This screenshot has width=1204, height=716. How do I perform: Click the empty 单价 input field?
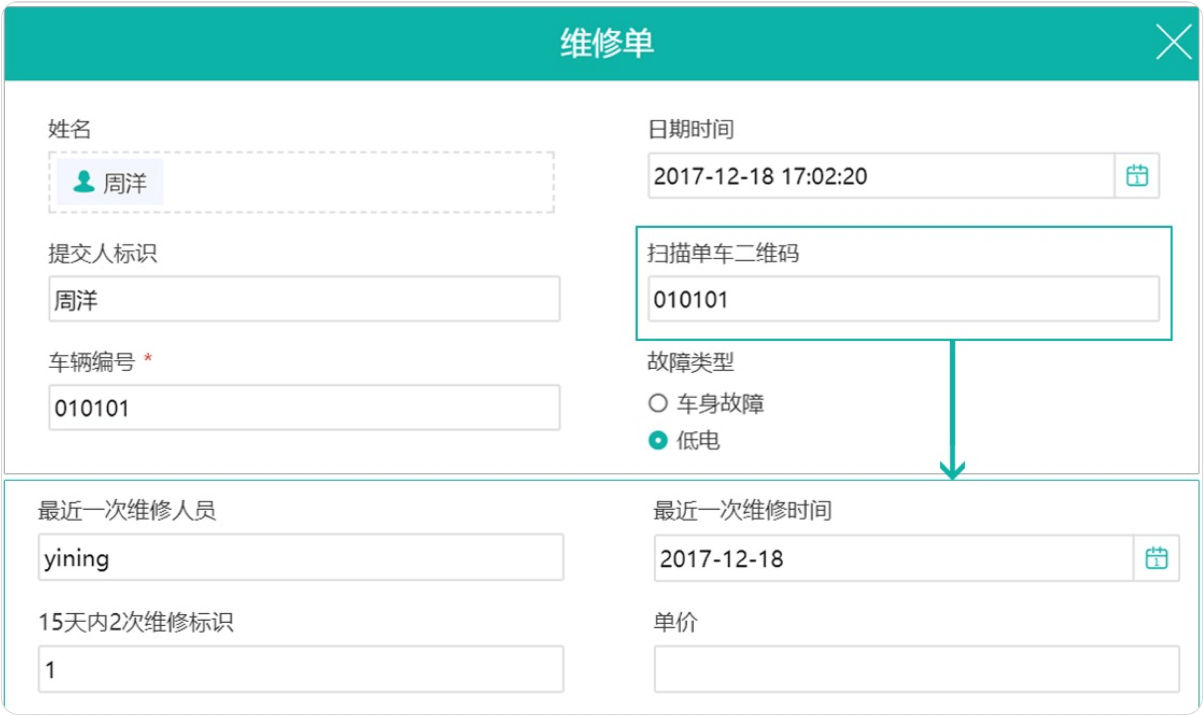point(916,669)
